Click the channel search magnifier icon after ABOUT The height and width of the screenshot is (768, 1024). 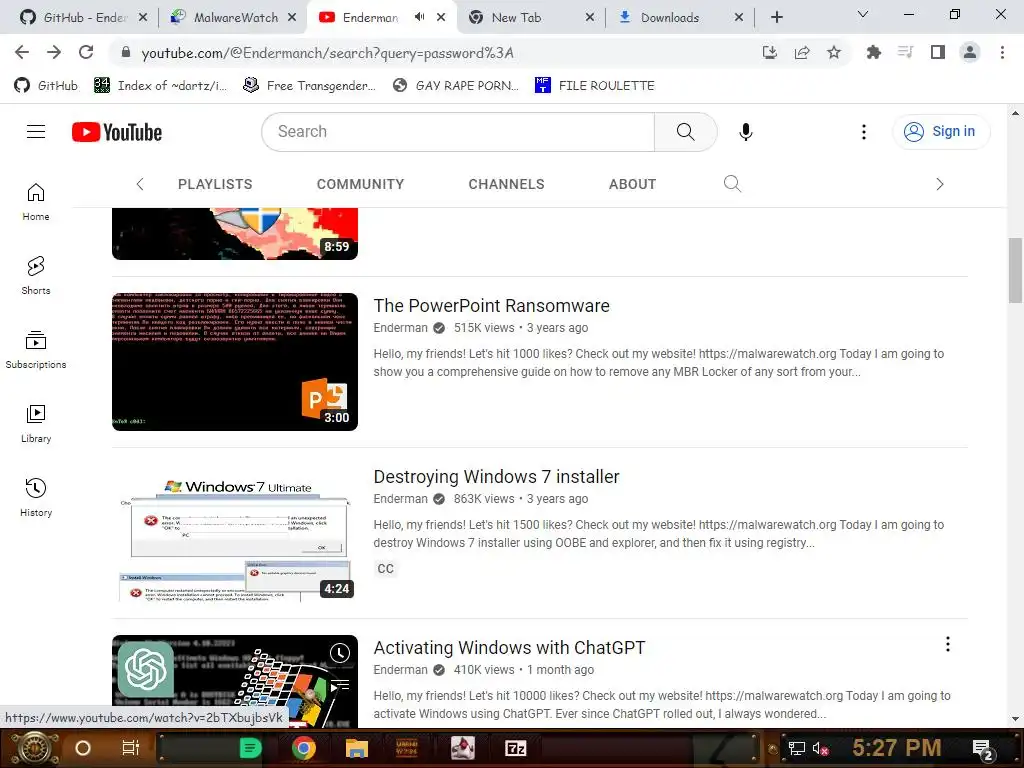click(x=732, y=184)
